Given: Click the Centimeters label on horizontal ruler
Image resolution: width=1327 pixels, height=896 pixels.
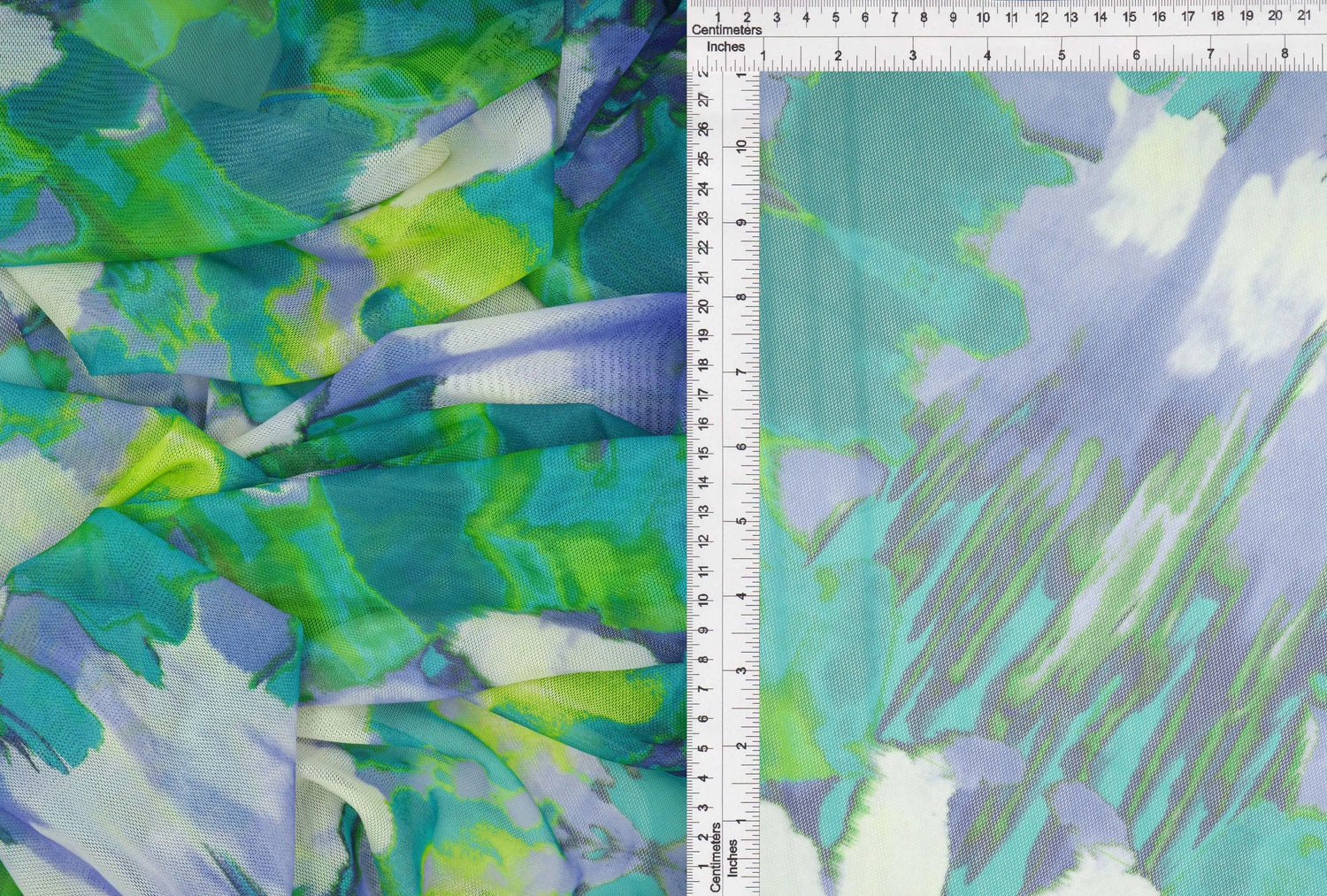Looking at the screenshot, I should tap(726, 30).
